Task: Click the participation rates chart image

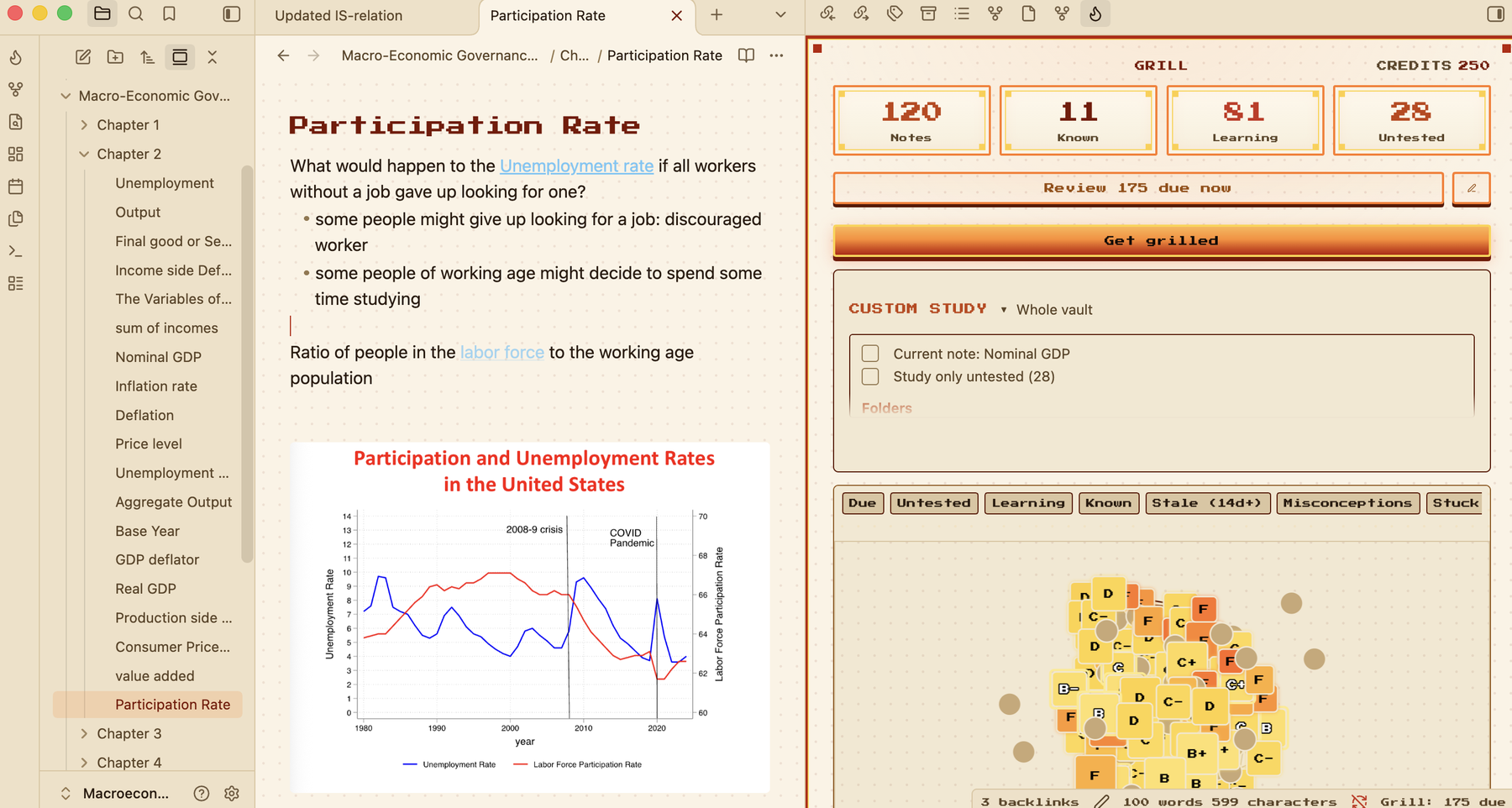Action: click(530, 617)
